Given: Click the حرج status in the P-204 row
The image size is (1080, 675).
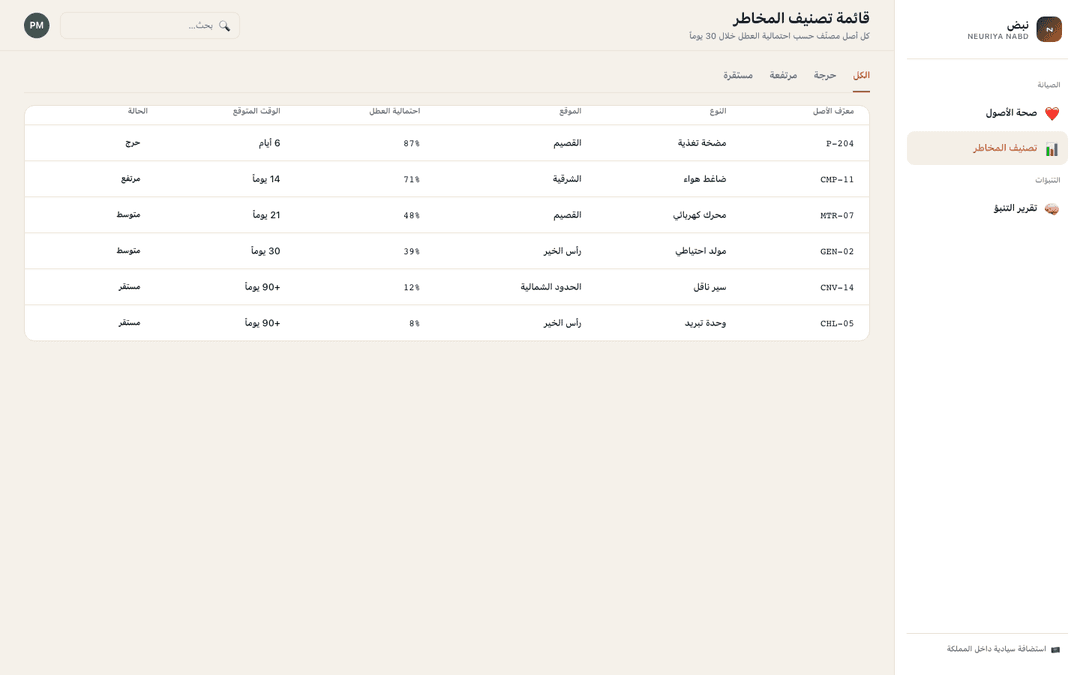Looking at the screenshot, I should (x=133, y=143).
